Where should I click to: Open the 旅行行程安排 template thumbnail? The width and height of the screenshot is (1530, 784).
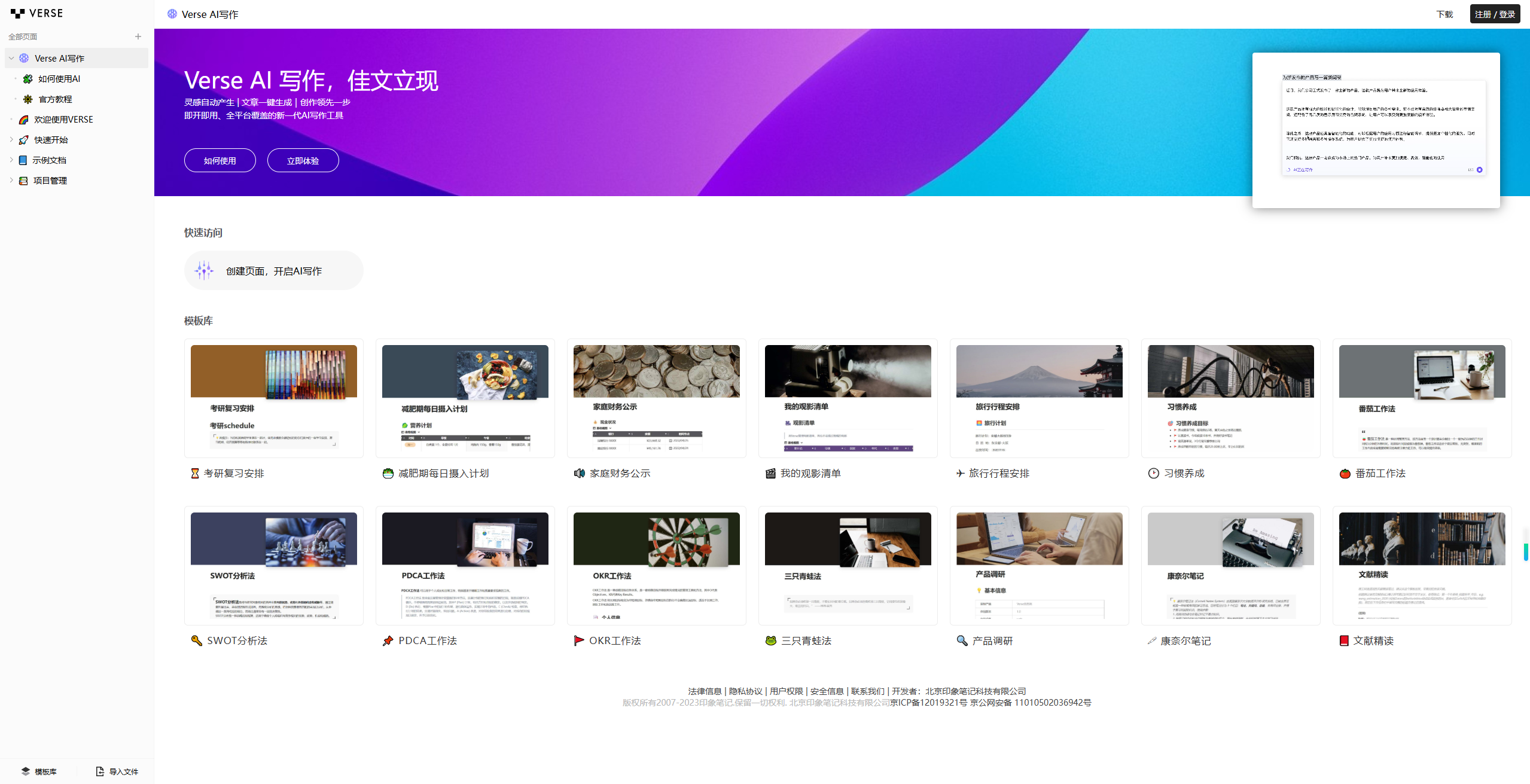(1040, 398)
